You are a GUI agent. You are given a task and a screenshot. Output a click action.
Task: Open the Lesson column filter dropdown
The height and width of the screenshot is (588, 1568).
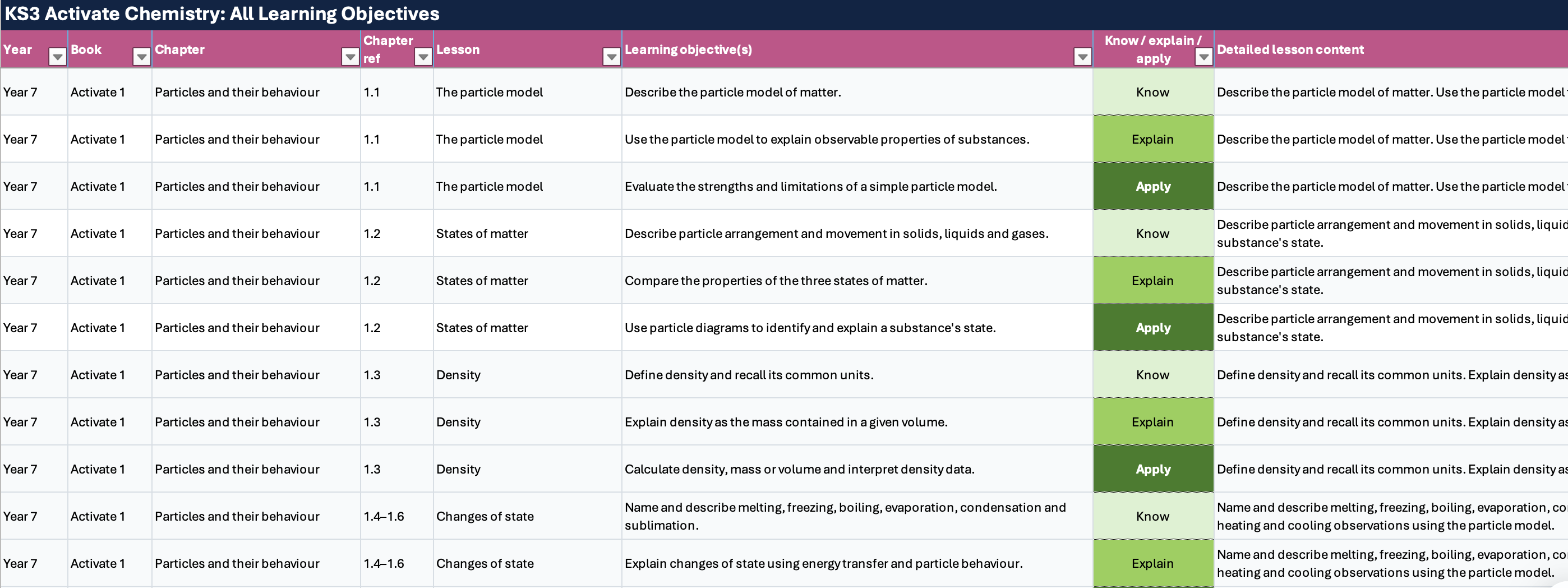click(612, 57)
